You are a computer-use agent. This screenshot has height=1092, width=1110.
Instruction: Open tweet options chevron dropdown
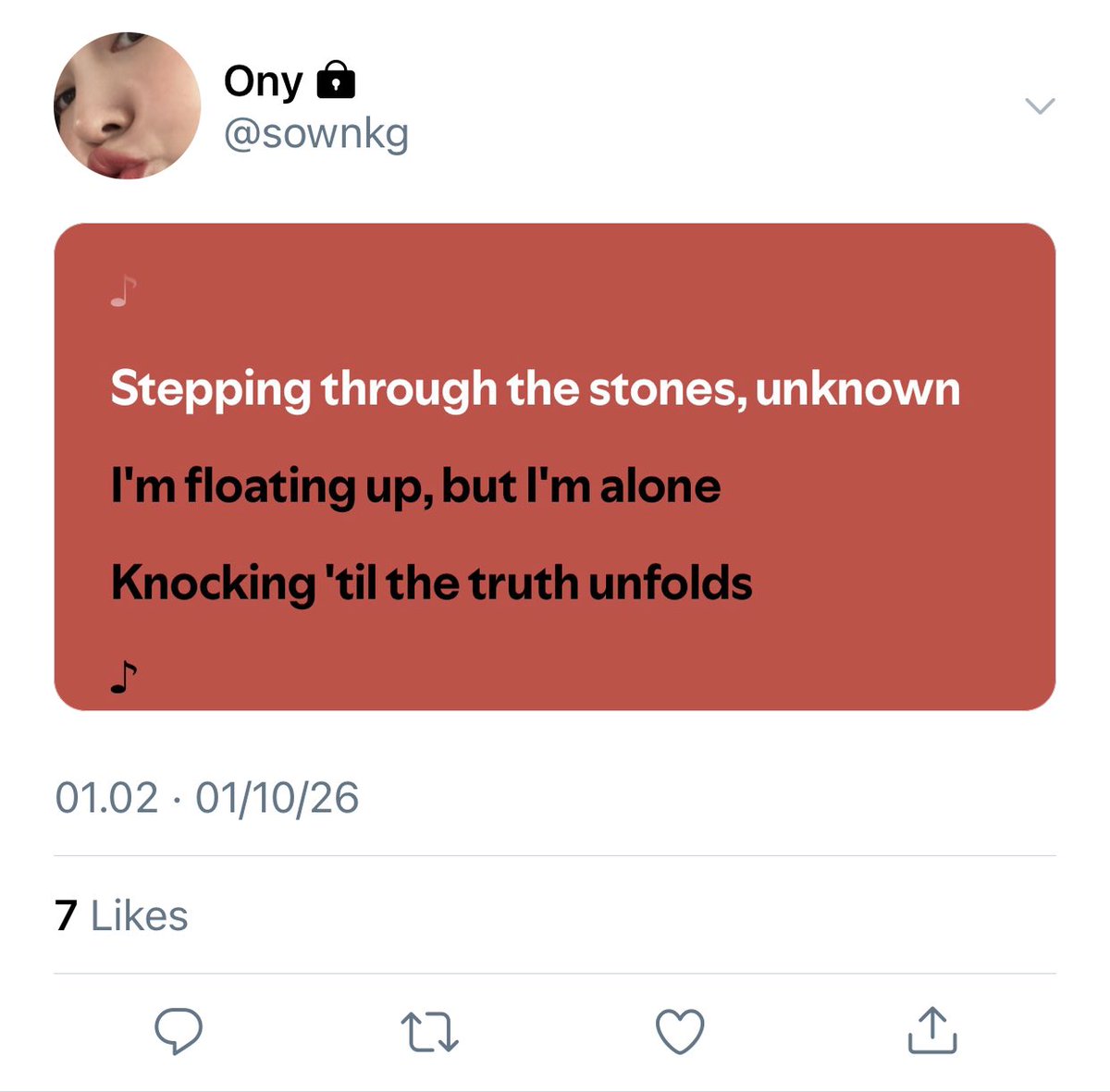point(1041,106)
